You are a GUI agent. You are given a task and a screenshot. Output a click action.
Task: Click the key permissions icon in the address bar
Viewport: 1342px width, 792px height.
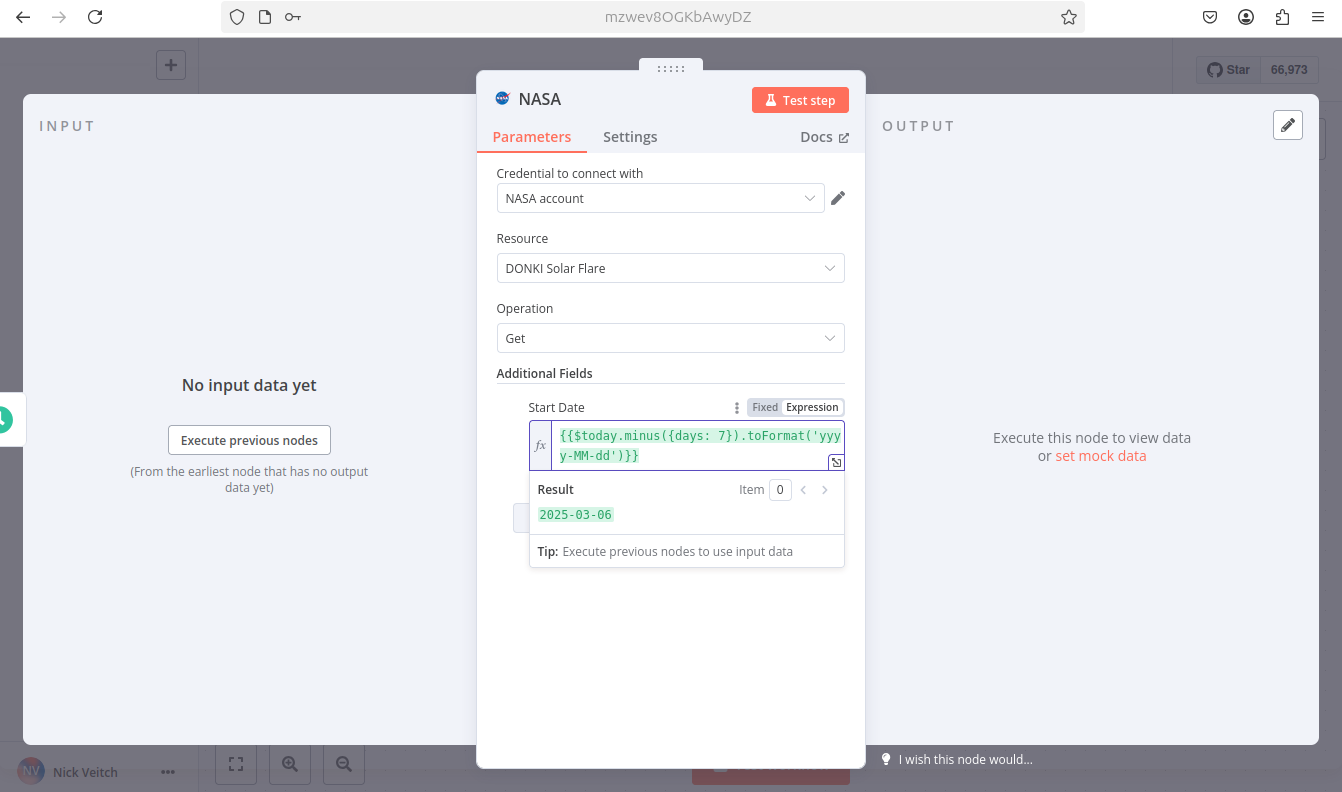pyautogui.click(x=292, y=17)
